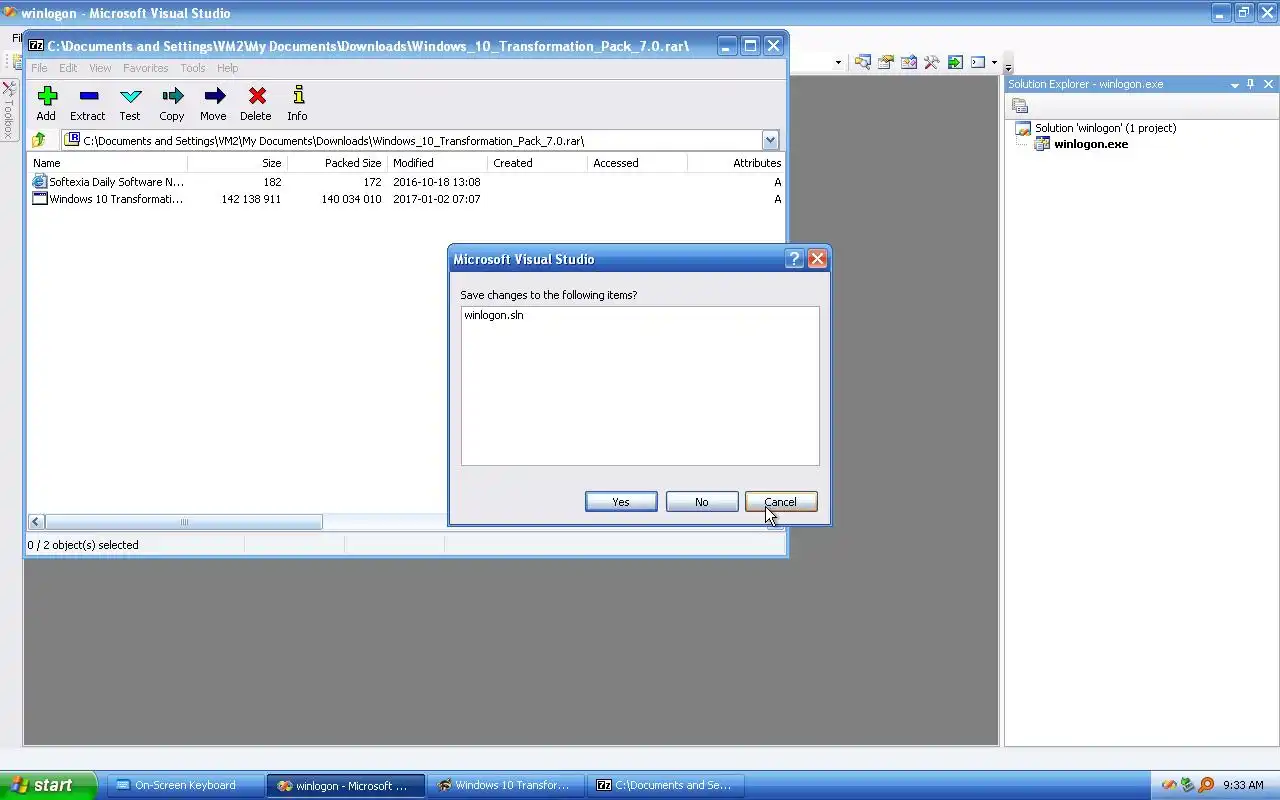Click the Move icon in 7-Zip toolbar
This screenshot has height=800, width=1280.
pyautogui.click(x=213, y=96)
